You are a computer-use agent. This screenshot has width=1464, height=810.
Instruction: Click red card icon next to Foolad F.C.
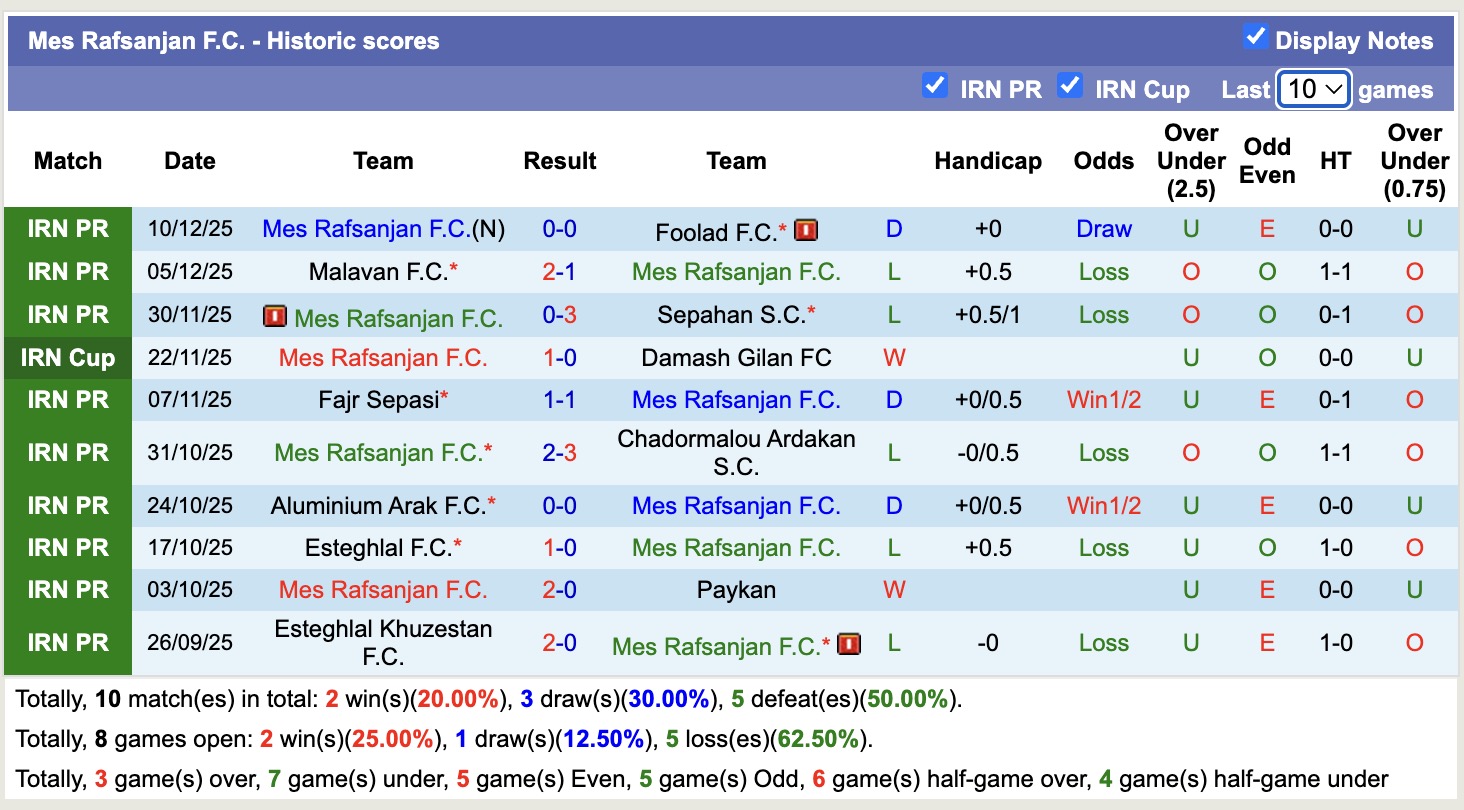coord(806,231)
